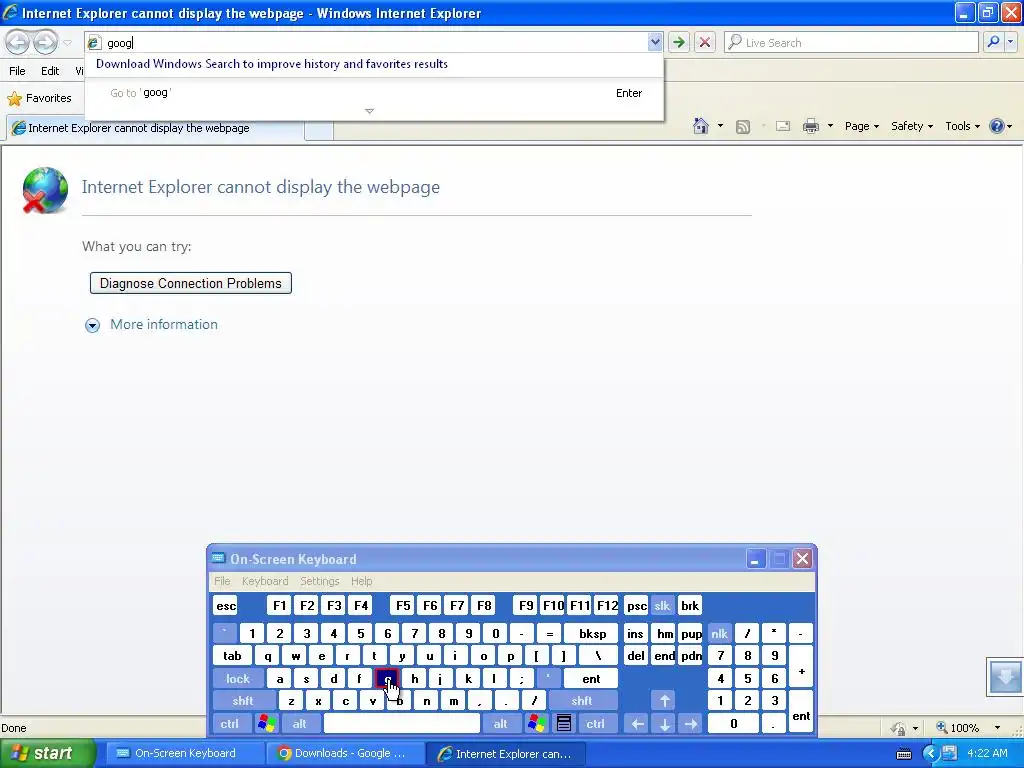This screenshot has height=768, width=1024.
Task: Open the address bar dropdown arrow
Action: (655, 42)
